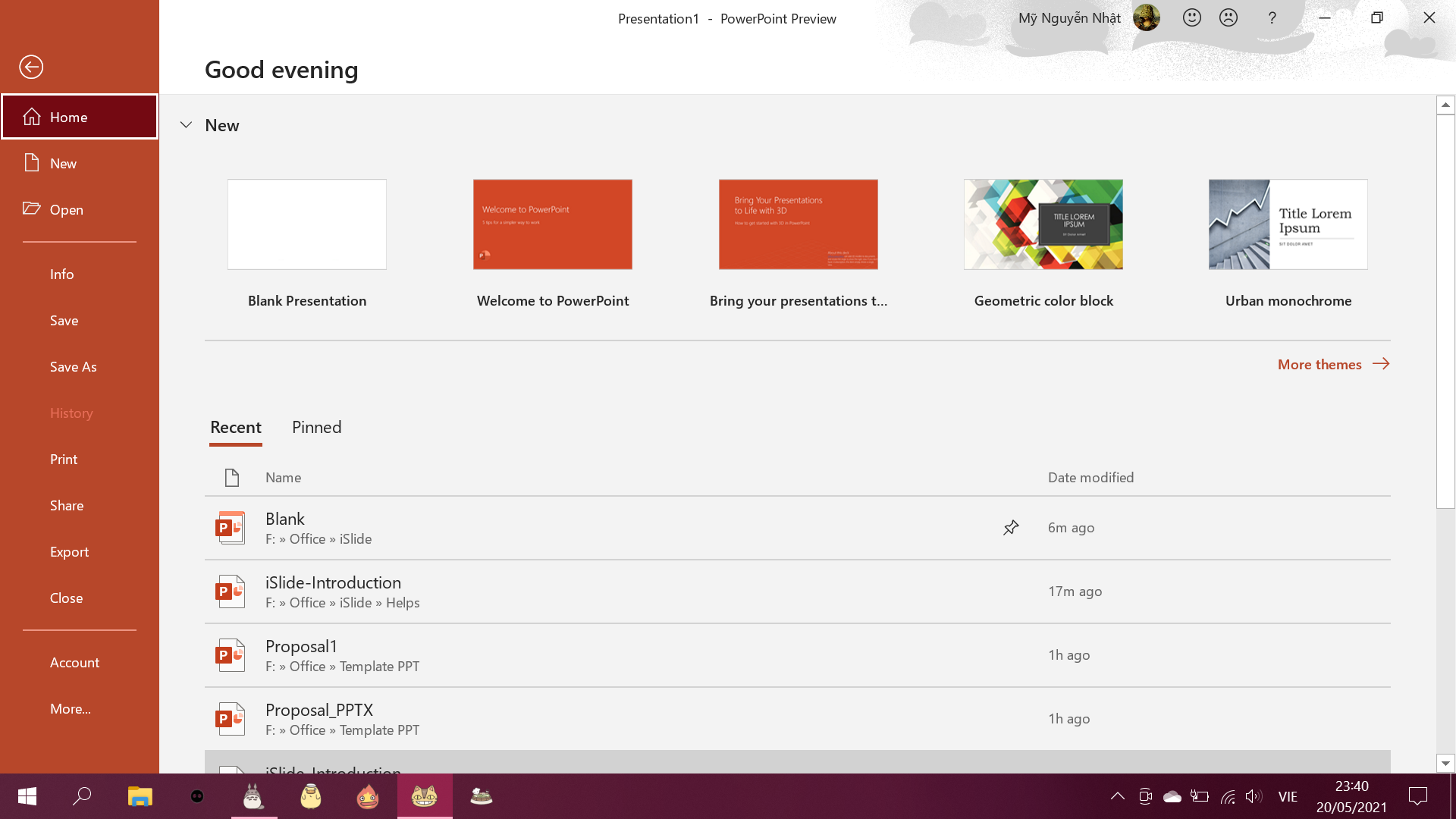
Task: Open File Explorer from taskbar
Action: click(x=140, y=796)
